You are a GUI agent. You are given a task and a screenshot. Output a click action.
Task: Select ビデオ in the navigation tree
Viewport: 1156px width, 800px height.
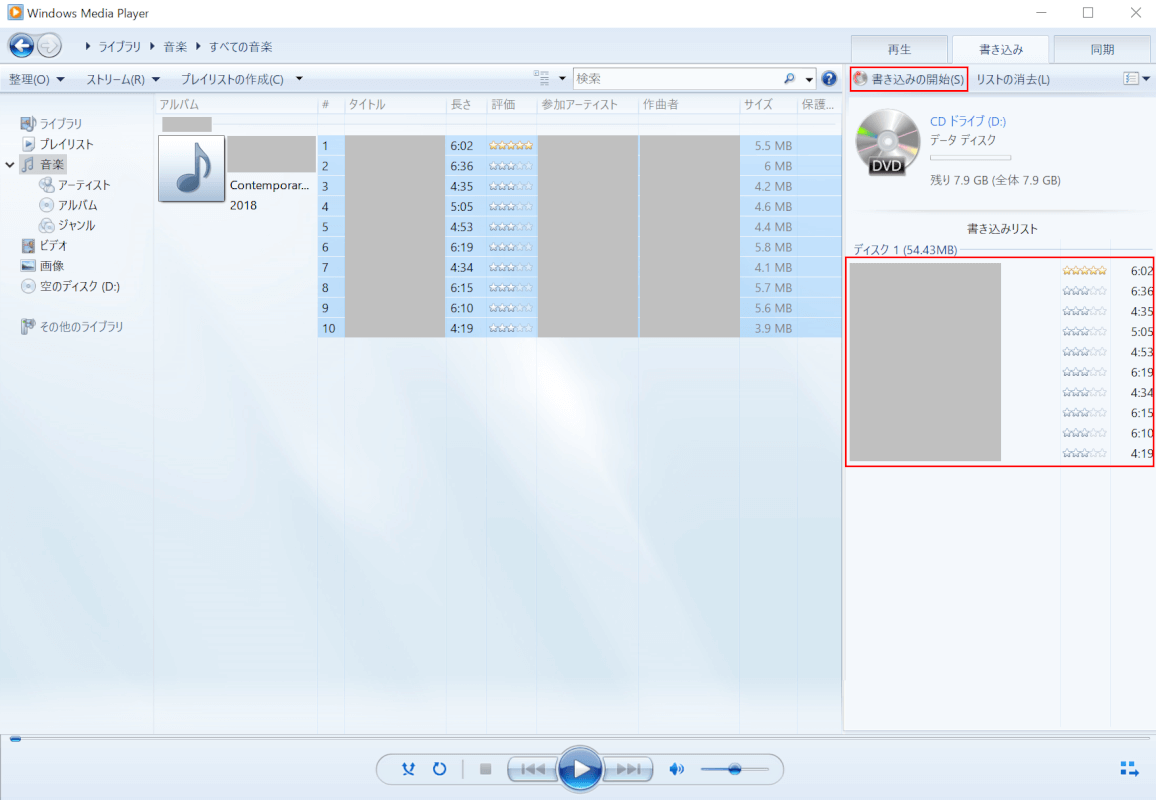[x=53, y=246]
